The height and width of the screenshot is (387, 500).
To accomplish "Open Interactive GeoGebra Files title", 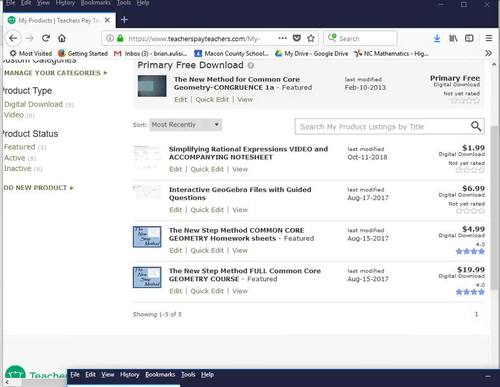I will pyautogui.click(x=240, y=194).
